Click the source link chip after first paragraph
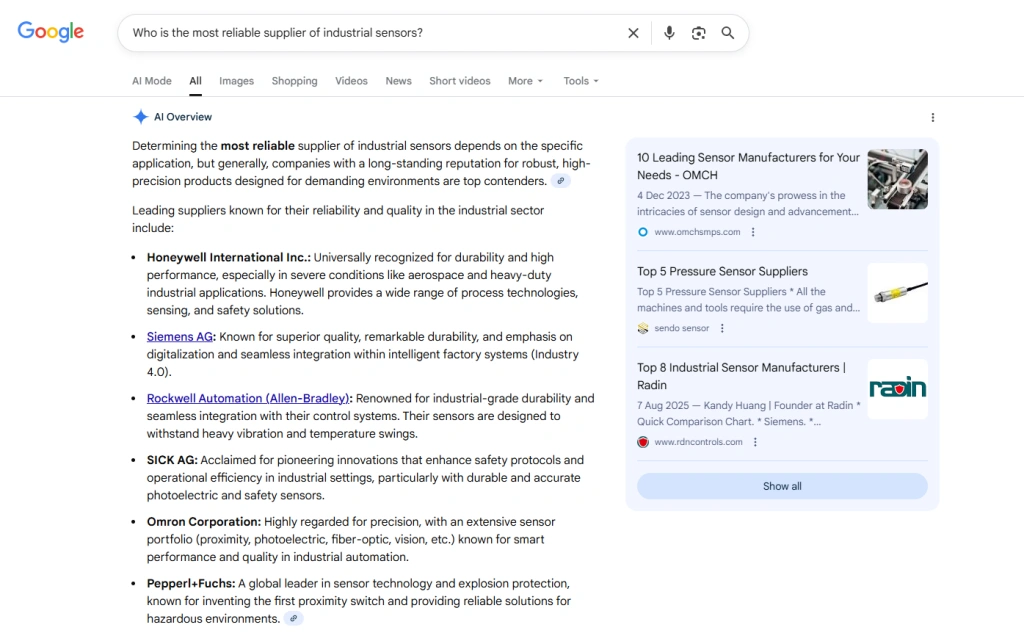Screen dimensions: 1024x644 click(x=561, y=181)
